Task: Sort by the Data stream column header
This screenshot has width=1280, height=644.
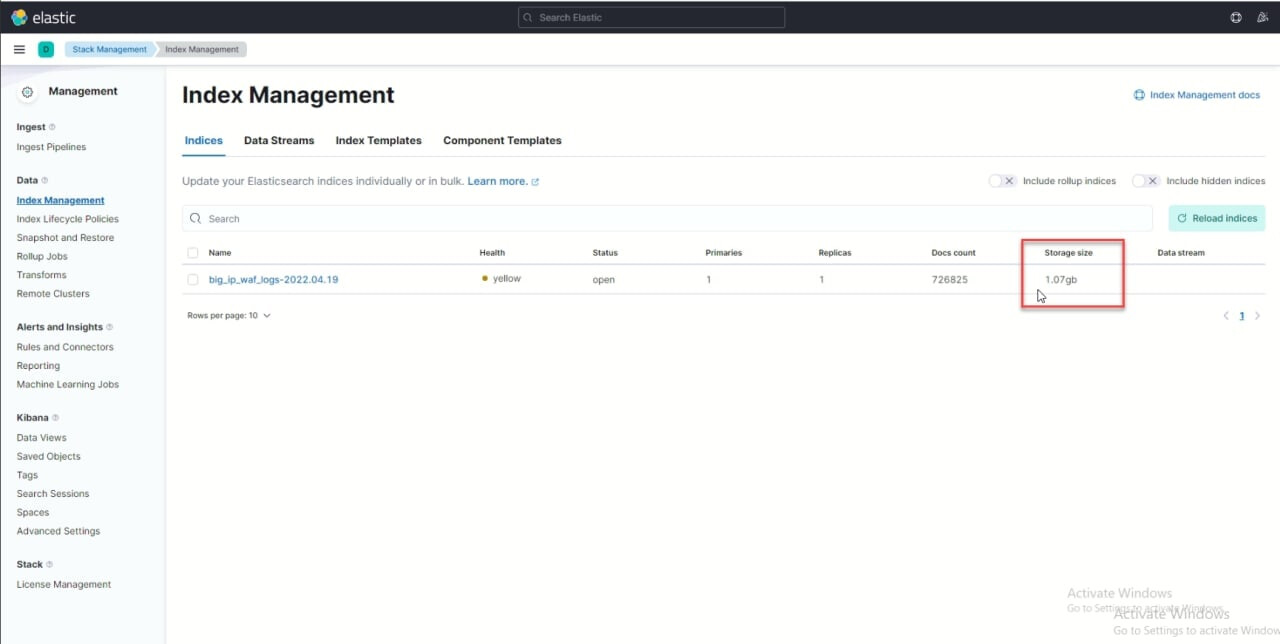Action: click(1181, 253)
